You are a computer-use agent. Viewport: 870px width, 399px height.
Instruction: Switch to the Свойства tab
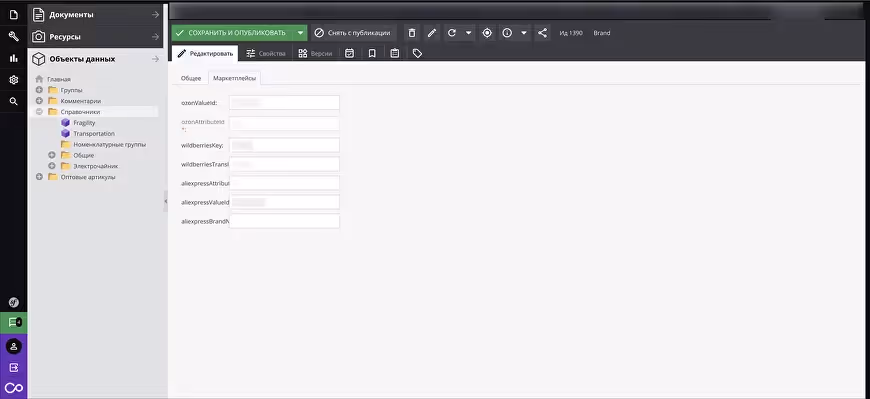tap(266, 53)
